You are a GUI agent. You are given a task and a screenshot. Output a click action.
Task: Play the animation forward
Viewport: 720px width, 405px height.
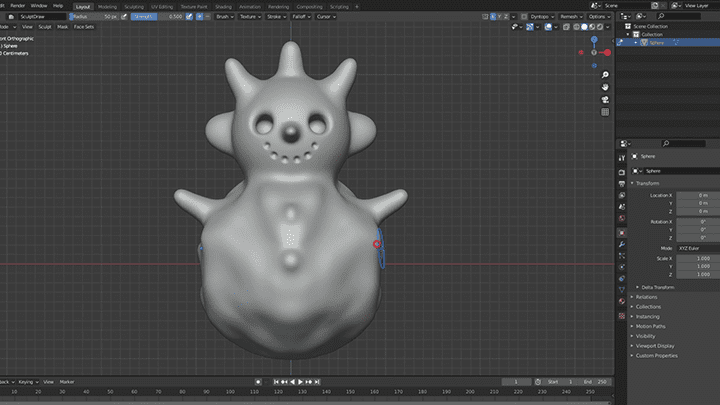tap(301, 382)
